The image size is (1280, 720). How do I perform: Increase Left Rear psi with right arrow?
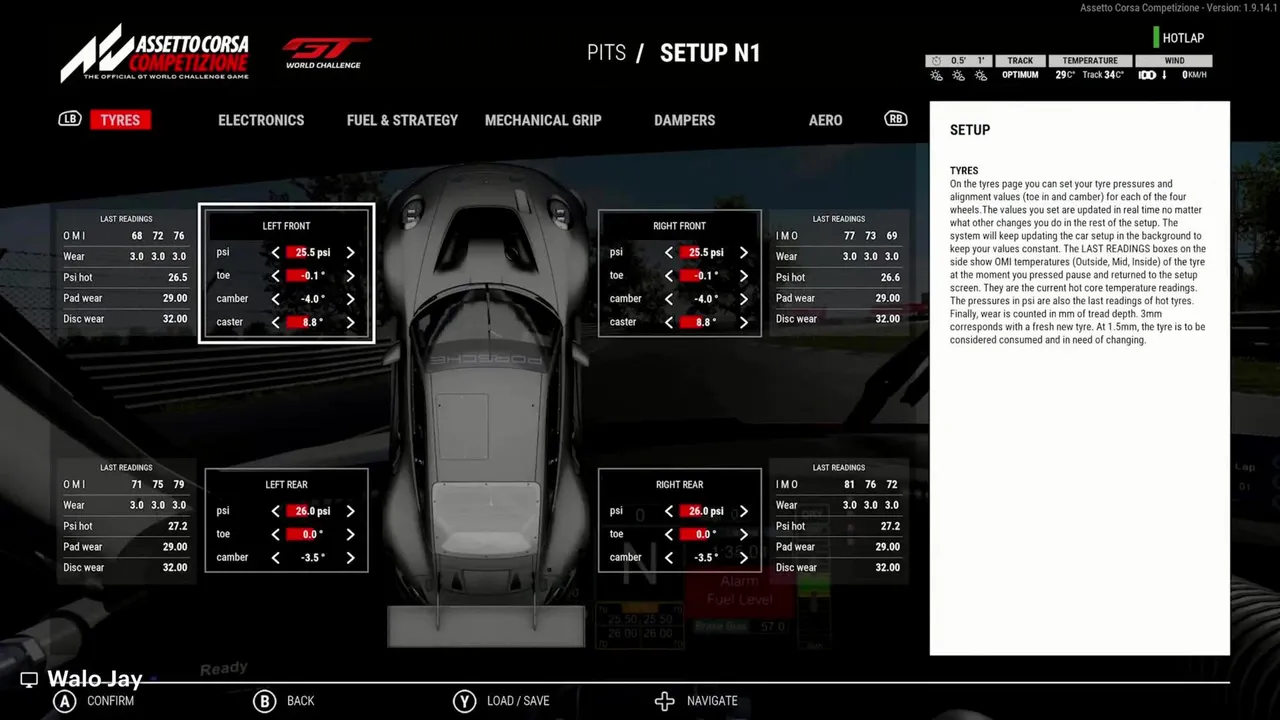(350, 511)
